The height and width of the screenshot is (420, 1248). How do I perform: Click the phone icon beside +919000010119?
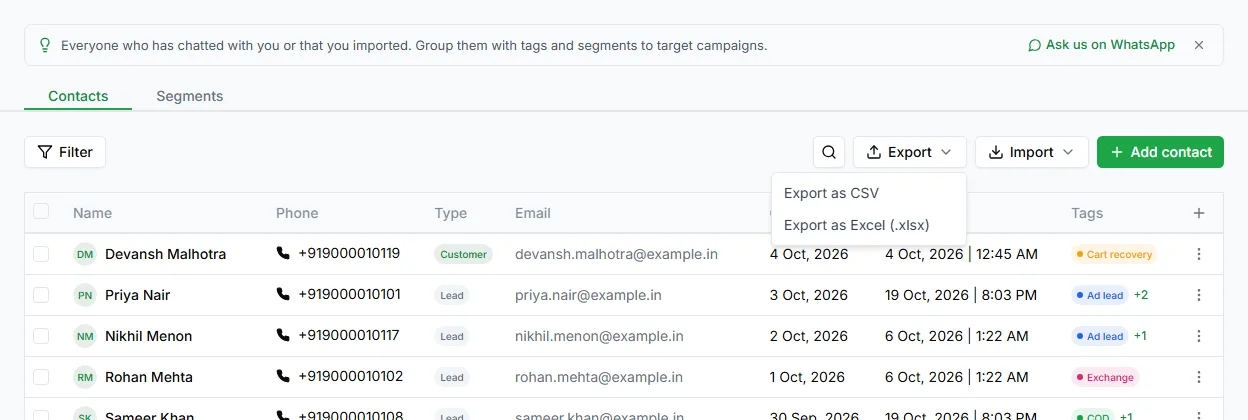point(283,253)
